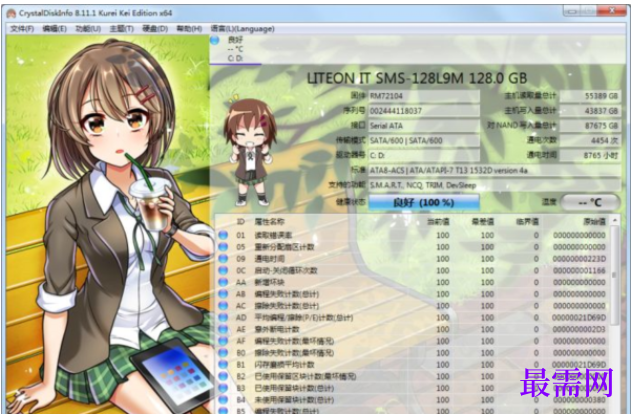Click the host writes value 43837 GB
Image resolution: width=632 pixels, height=414 pixels.
[x=590, y=110]
